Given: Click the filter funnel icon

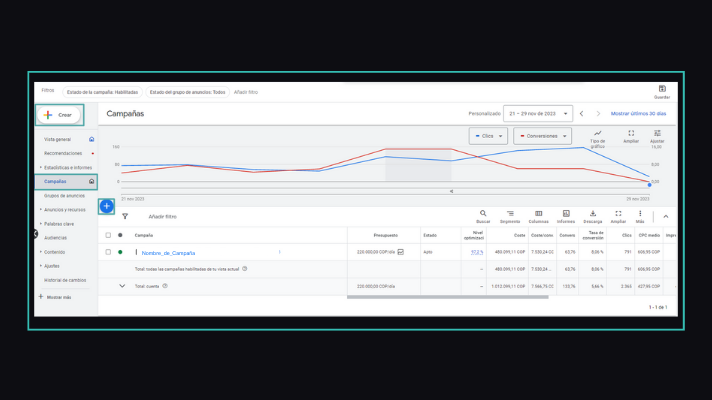Looking at the screenshot, I should coord(125,217).
